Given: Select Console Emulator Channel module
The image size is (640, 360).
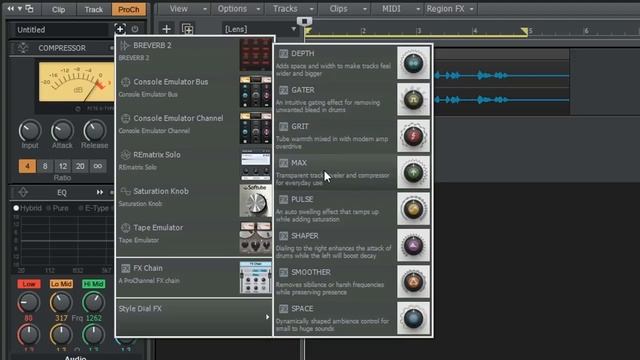Looking at the screenshot, I should point(194,127).
